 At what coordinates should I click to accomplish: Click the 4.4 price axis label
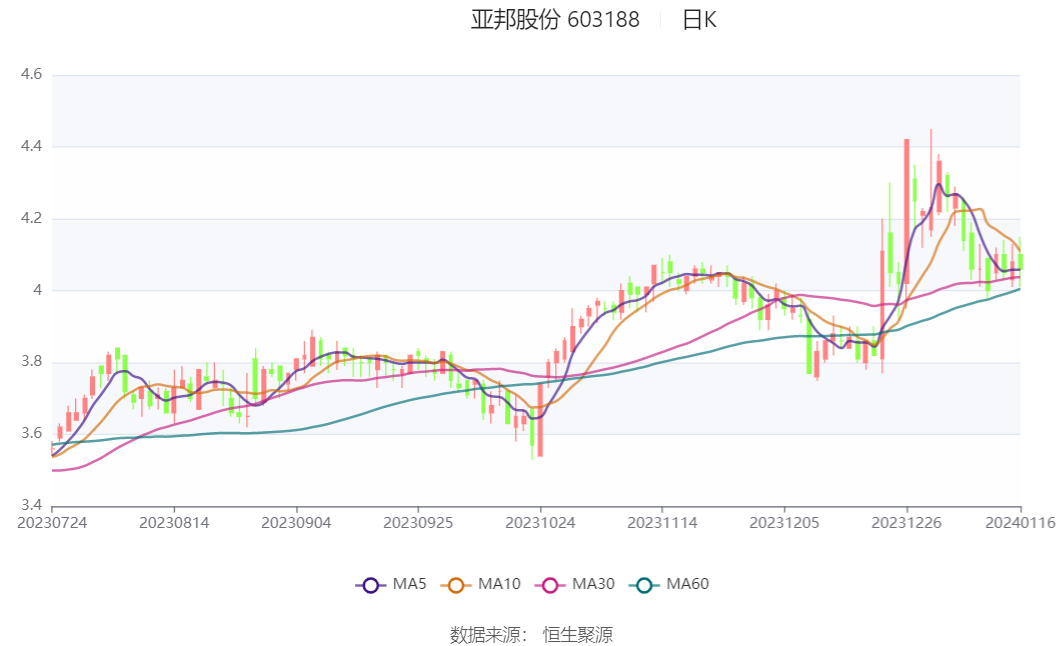pyautogui.click(x=31, y=146)
